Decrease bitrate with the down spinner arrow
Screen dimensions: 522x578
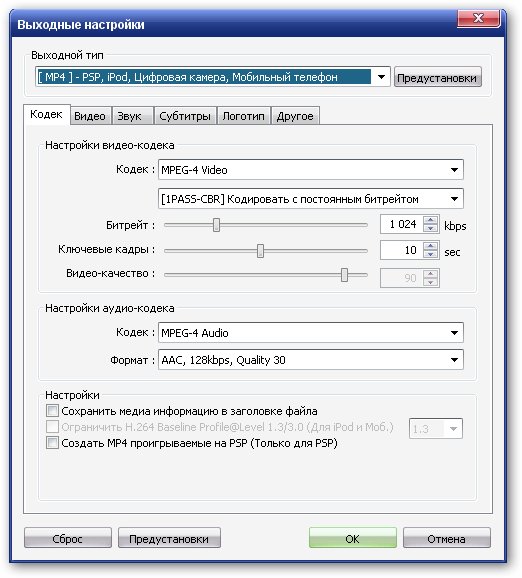(430, 229)
